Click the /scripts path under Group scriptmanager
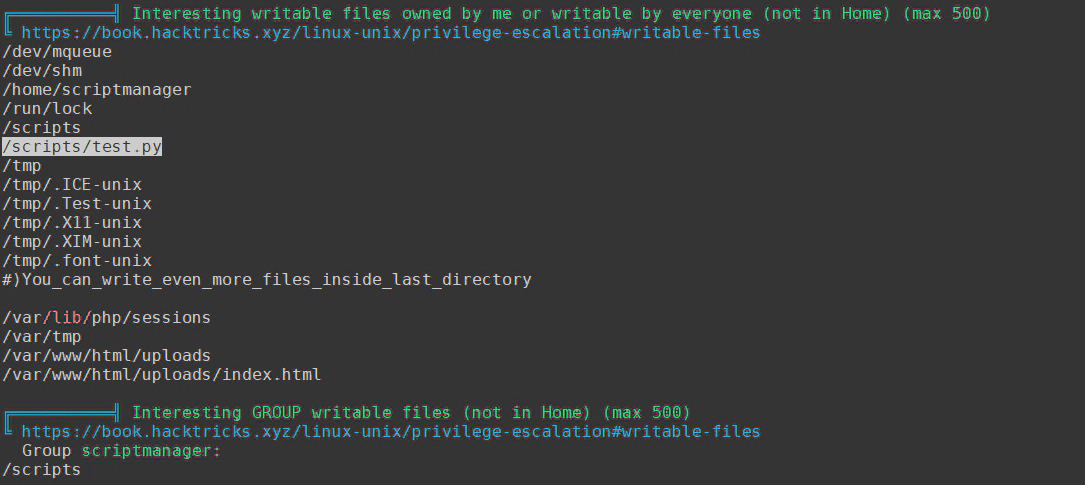 point(42,470)
